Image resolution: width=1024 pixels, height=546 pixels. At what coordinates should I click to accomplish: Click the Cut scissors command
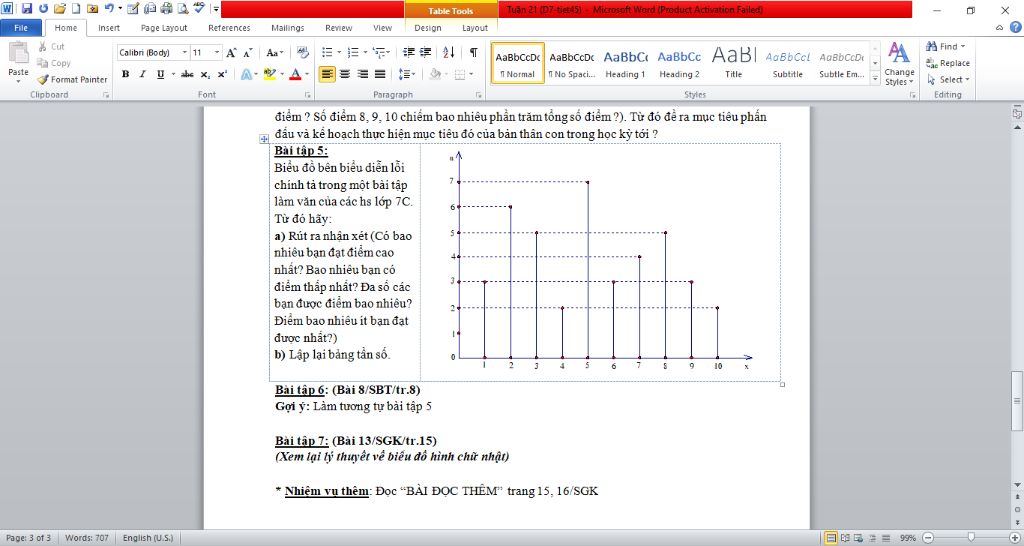[51, 46]
